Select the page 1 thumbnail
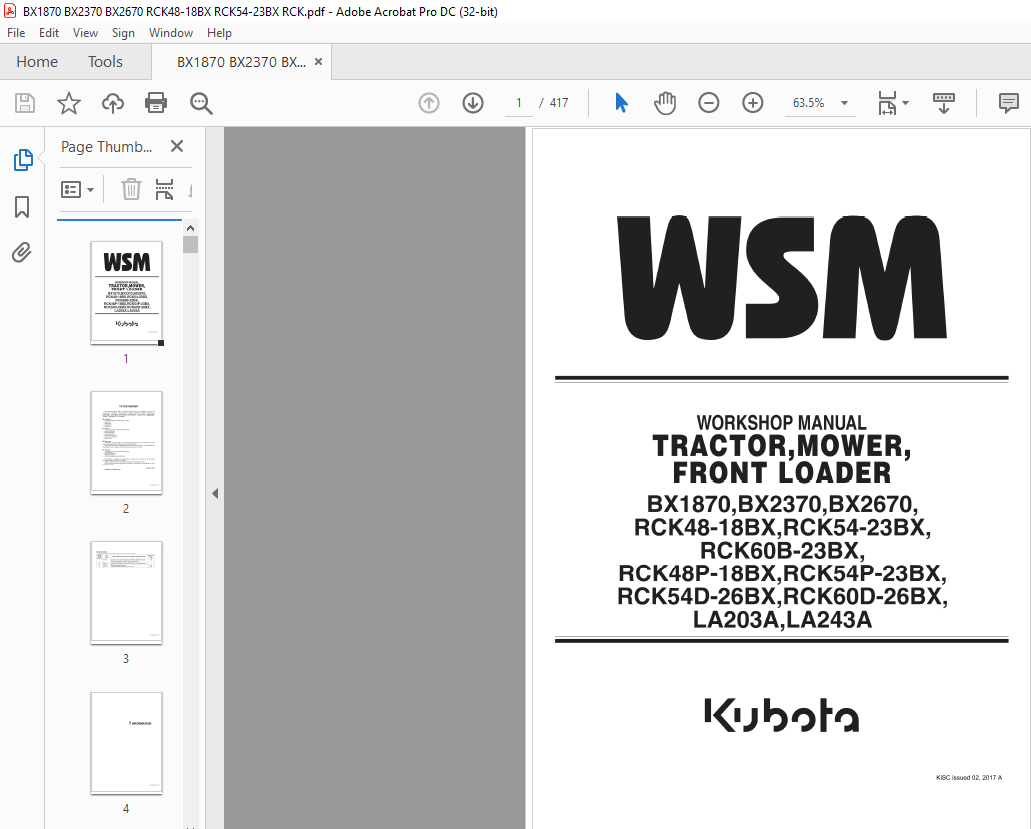 pyautogui.click(x=126, y=292)
